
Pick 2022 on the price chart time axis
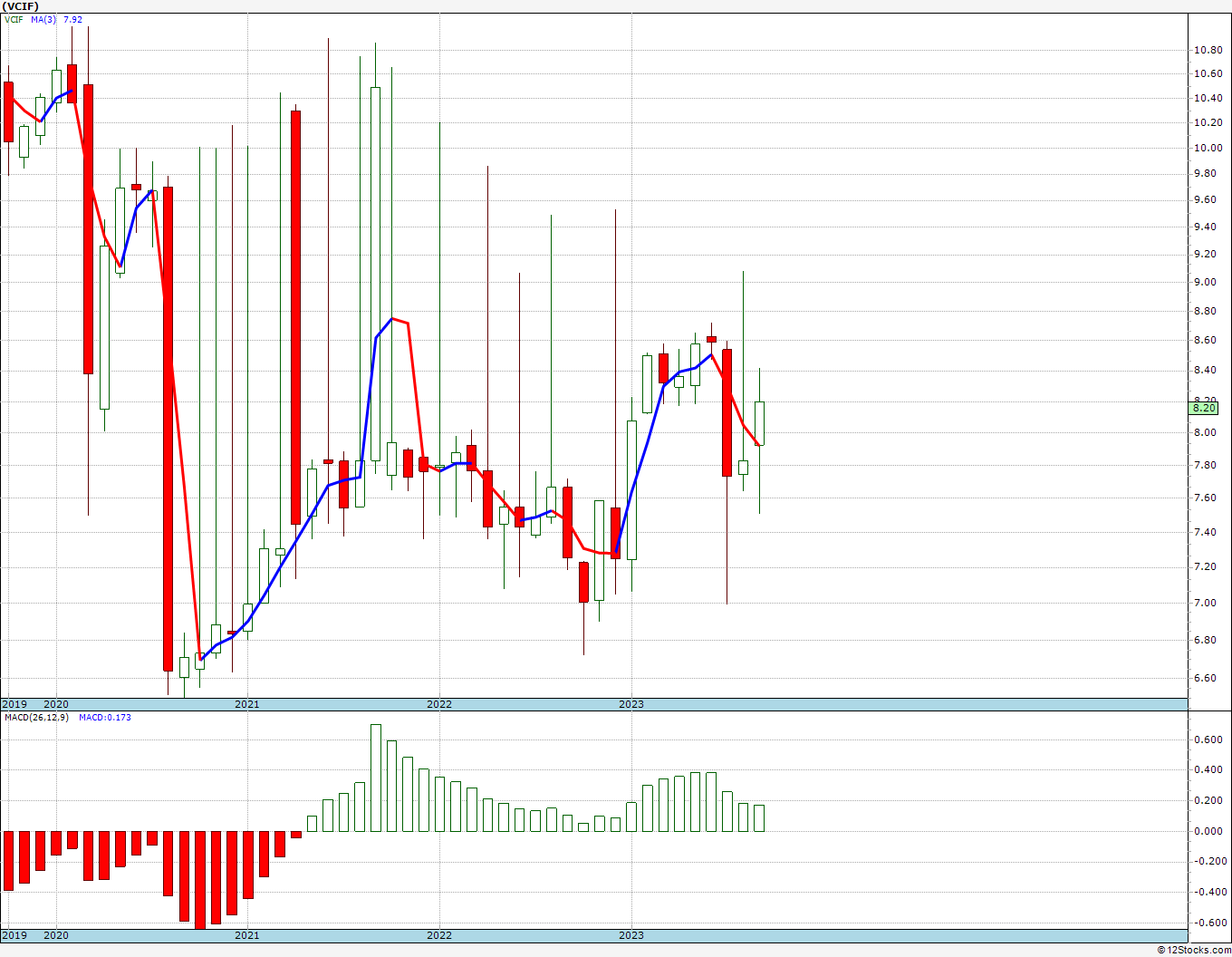point(439,704)
